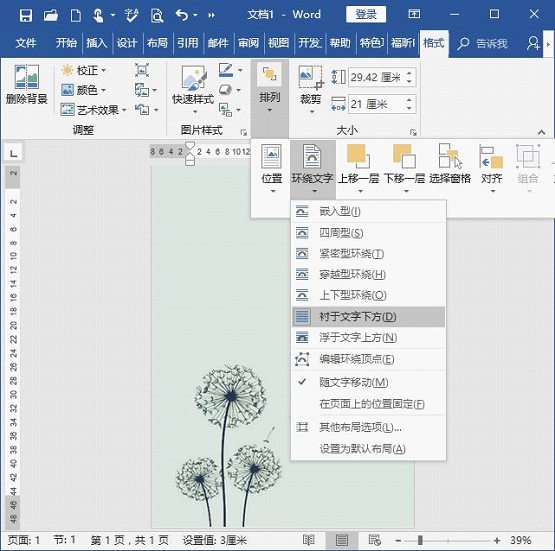Switch to read mode view icon
This screenshot has height=551, width=555.
coord(308,540)
